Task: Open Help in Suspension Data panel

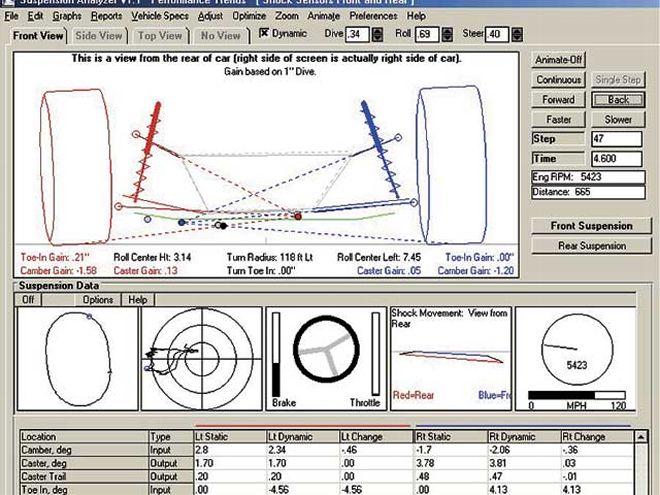Action: point(138,300)
